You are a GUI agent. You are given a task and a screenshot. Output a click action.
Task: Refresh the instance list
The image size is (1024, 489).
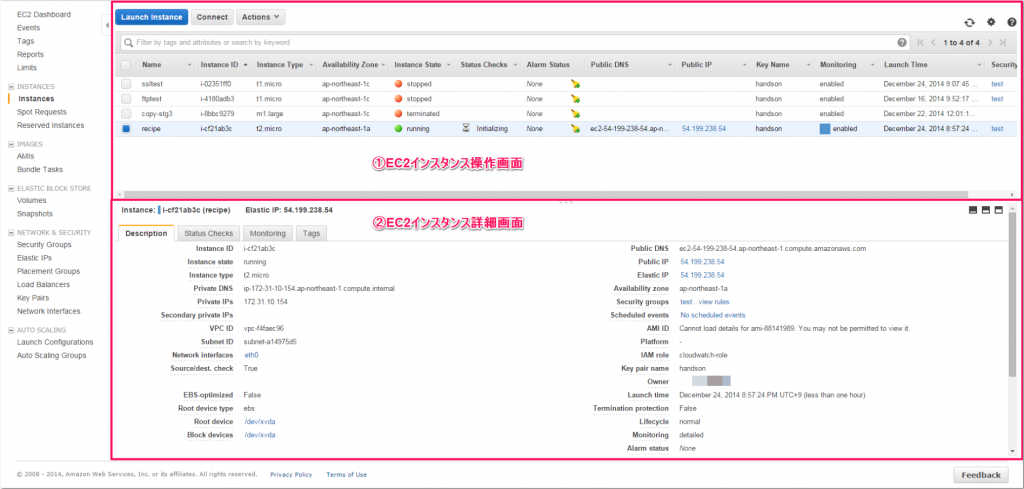(969, 22)
